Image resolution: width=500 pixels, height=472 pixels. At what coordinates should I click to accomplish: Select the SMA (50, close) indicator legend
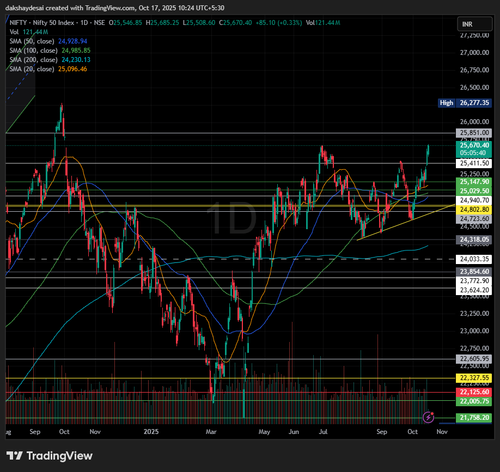click(x=48, y=41)
